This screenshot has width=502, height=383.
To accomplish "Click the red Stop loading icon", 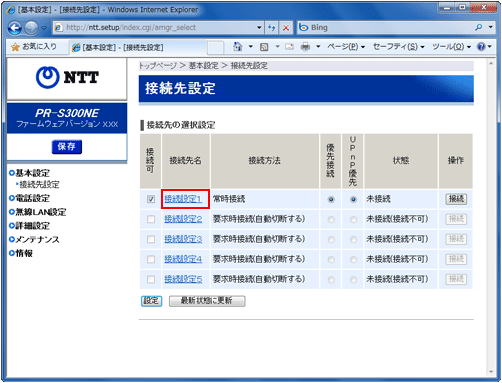I will (x=286, y=28).
